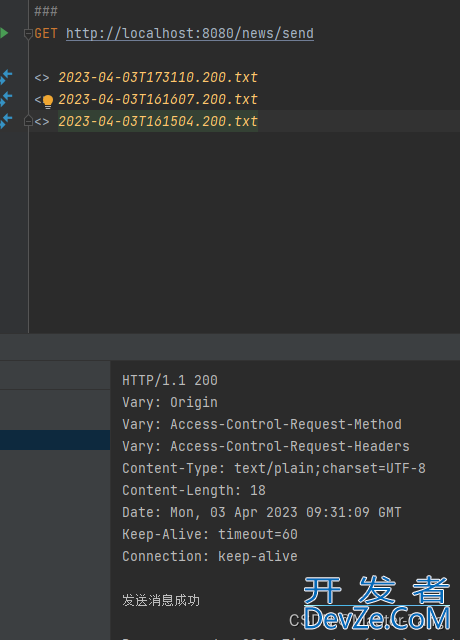Image resolution: width=460 pixels, height=640 pixels.
Task: Click the Connection: keep-alive header
Action: click(x=210, y=557)
